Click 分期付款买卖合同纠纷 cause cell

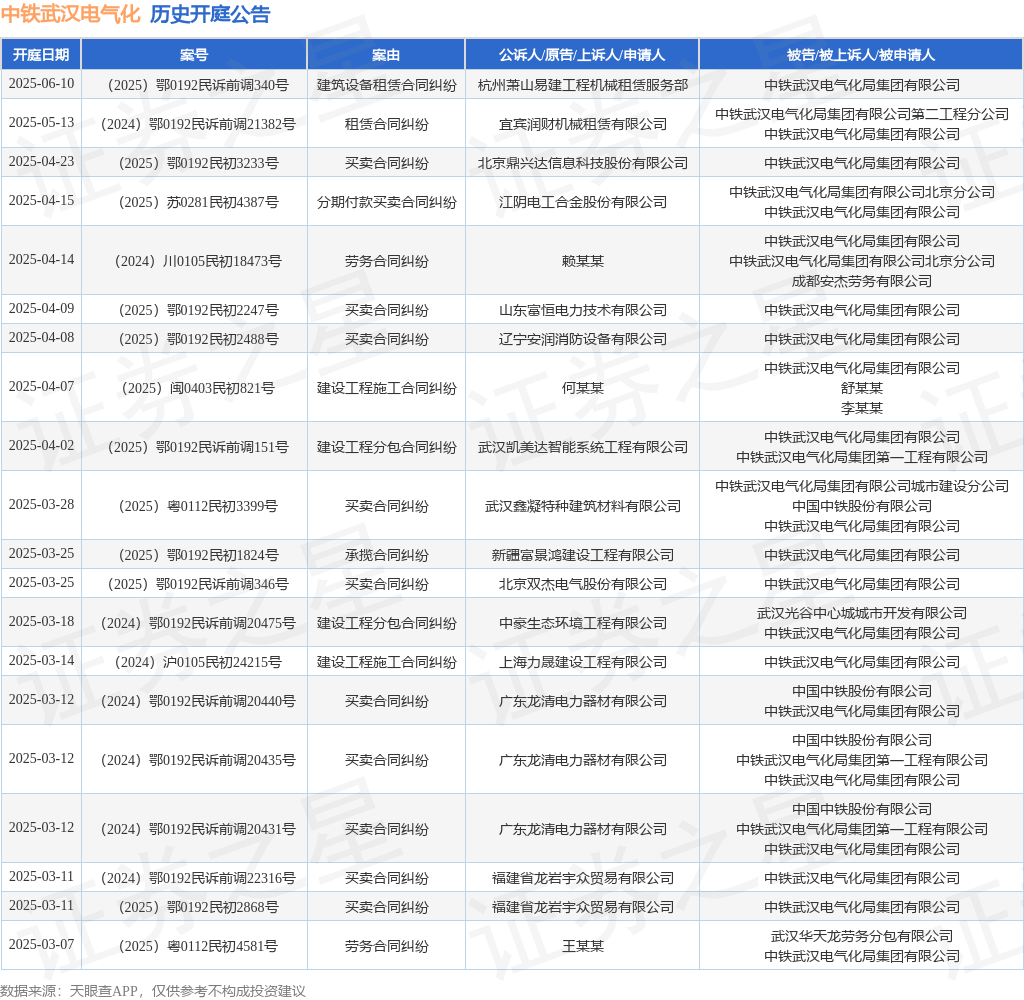tap(386, 202)
